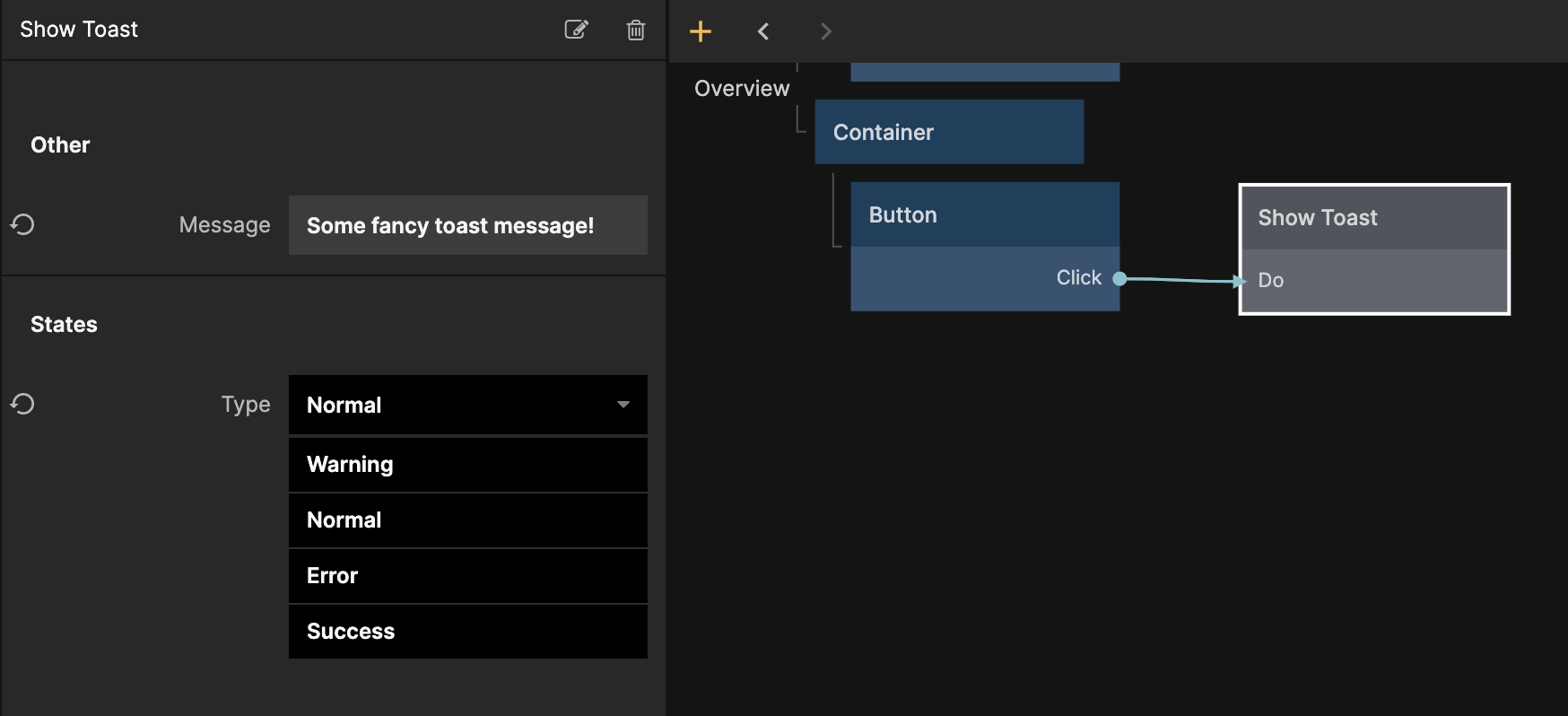Click the yellow plus icon to add node
Screen dimensions: 1568x716
[700, 31]
